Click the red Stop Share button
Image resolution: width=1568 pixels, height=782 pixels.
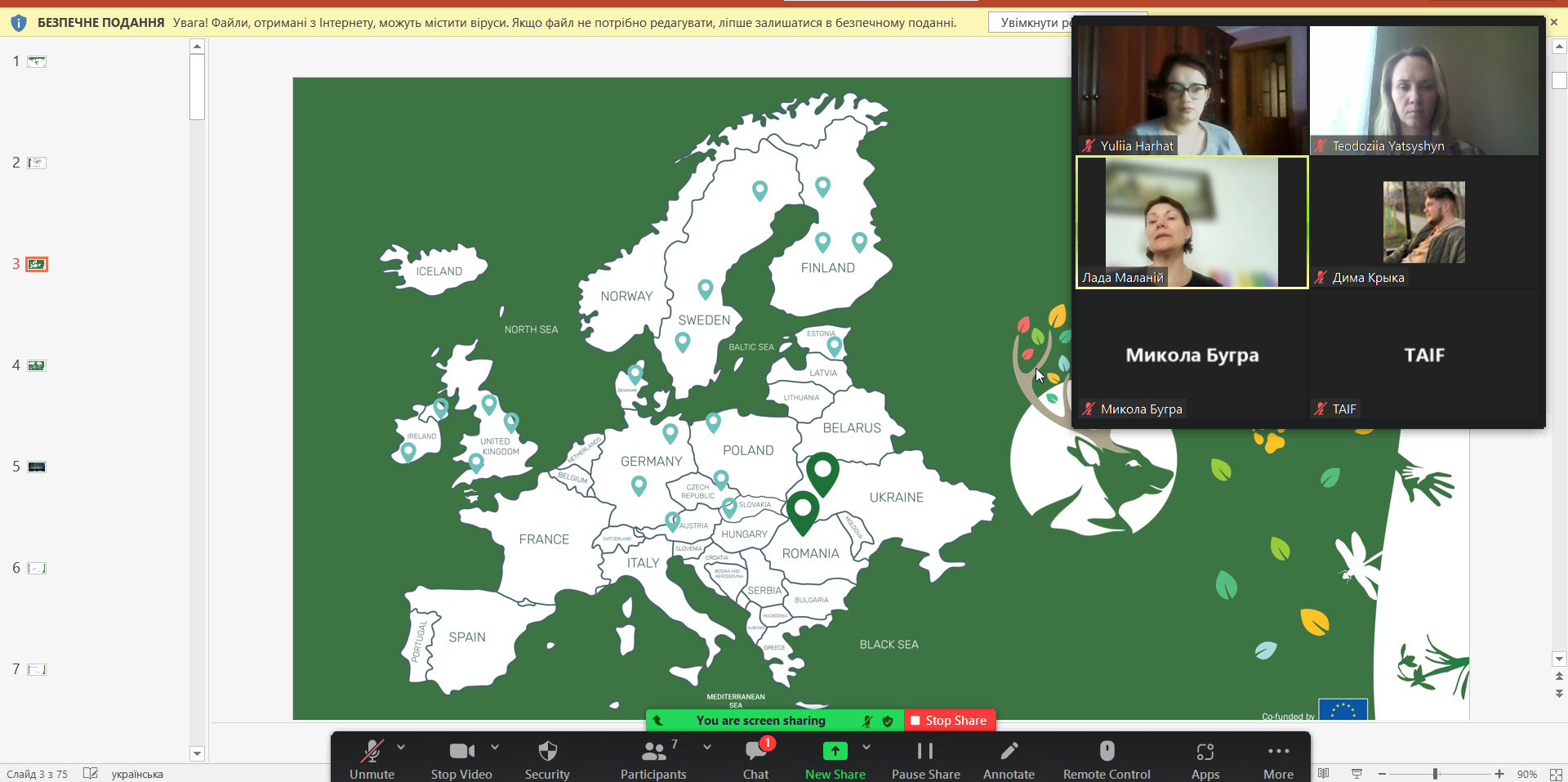(949, 721)
